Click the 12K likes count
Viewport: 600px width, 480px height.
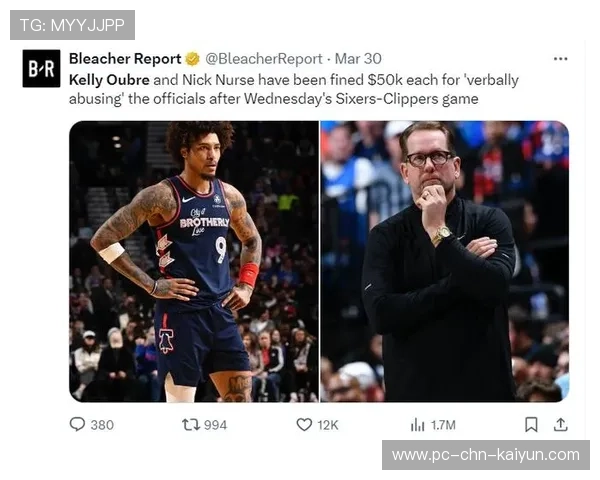pos(328,425)
